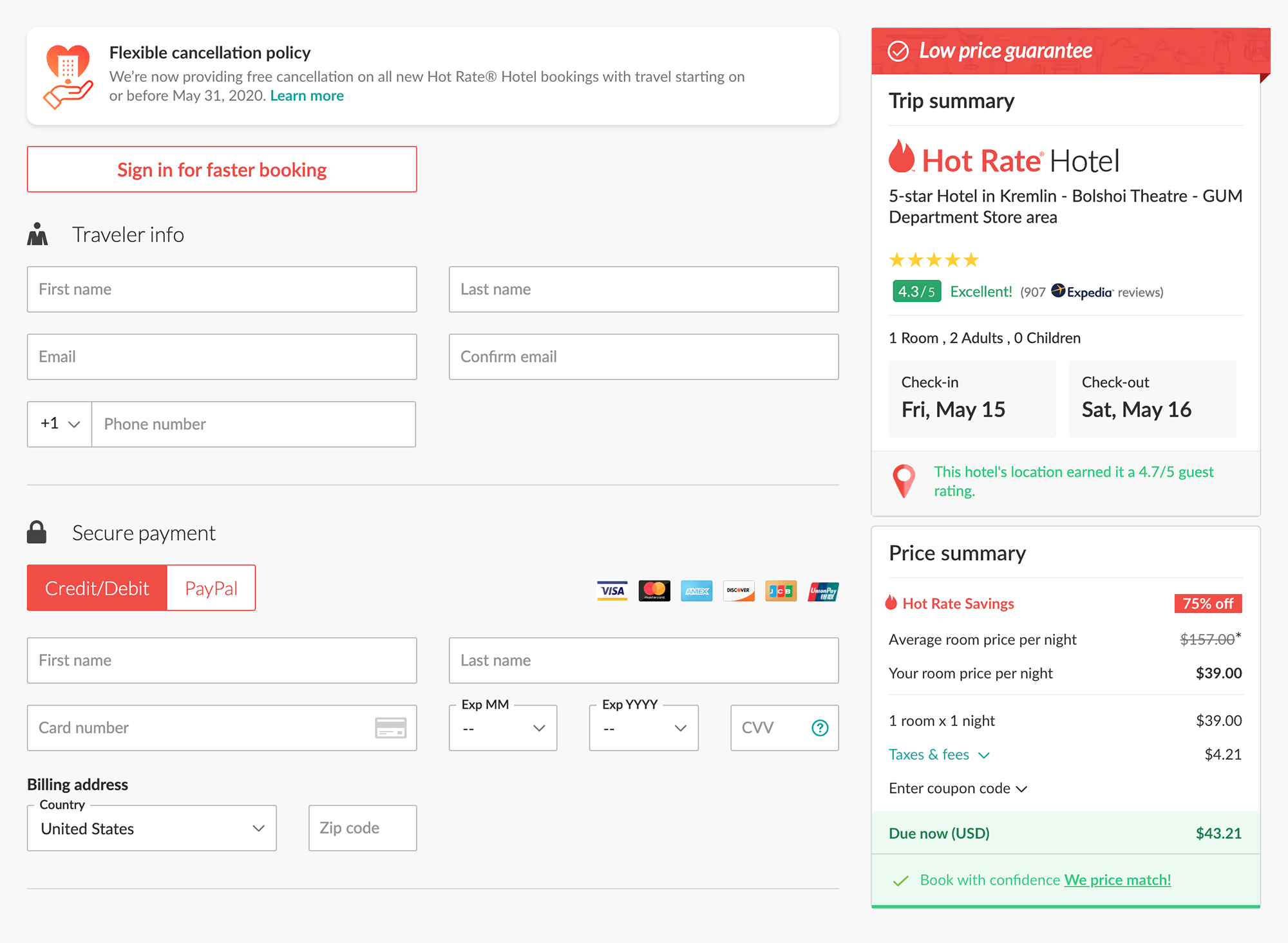Click Sign in for faster booking
Viewport: 1288px width, 943px height.
222,169
